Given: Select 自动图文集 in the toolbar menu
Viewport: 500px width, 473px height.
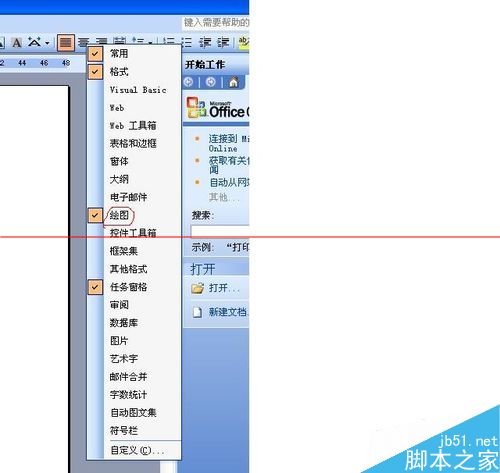Looking at the screenshot, I should click(133, 413).
